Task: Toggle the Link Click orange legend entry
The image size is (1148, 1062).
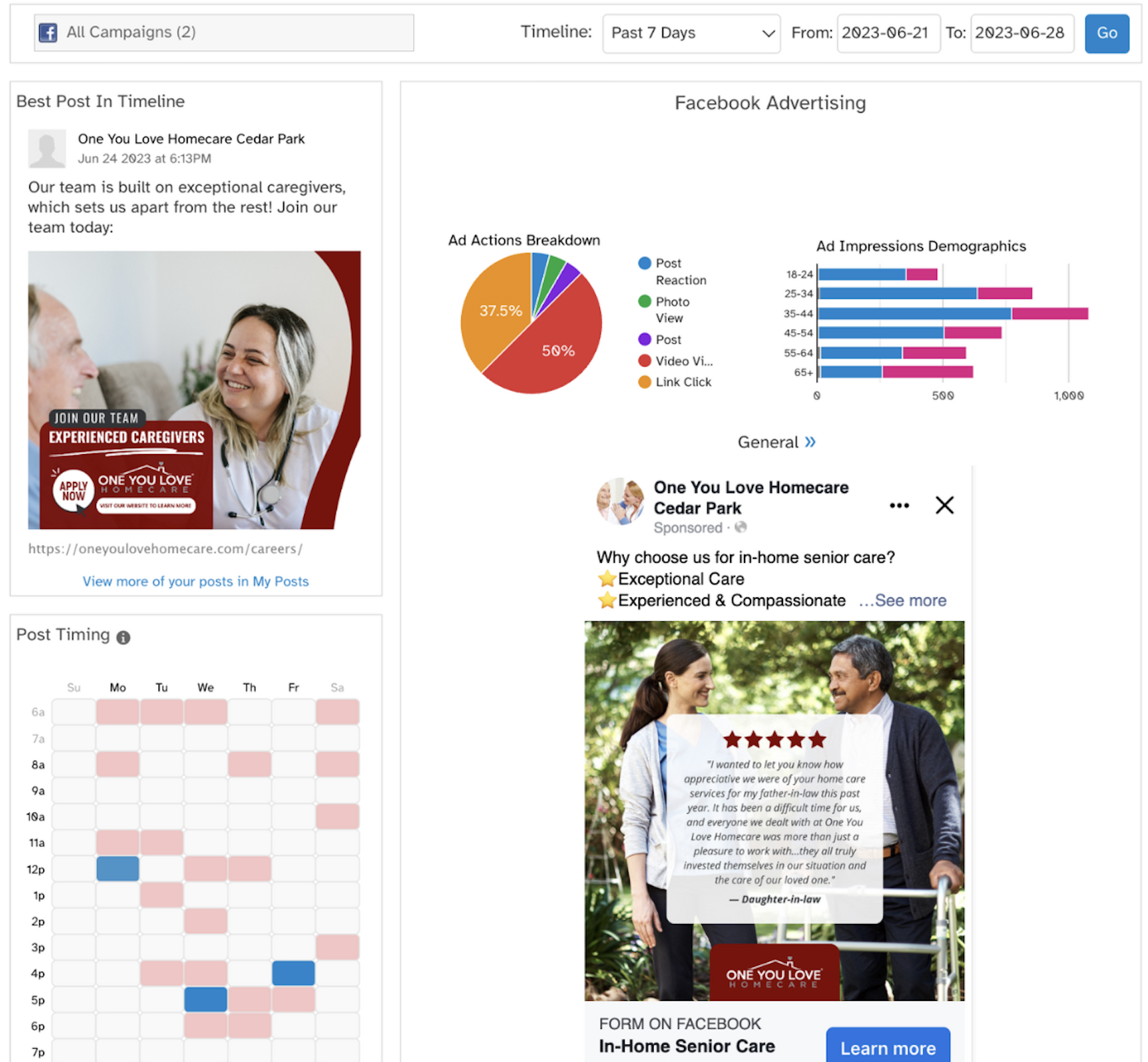Action: tap(675, 382)
